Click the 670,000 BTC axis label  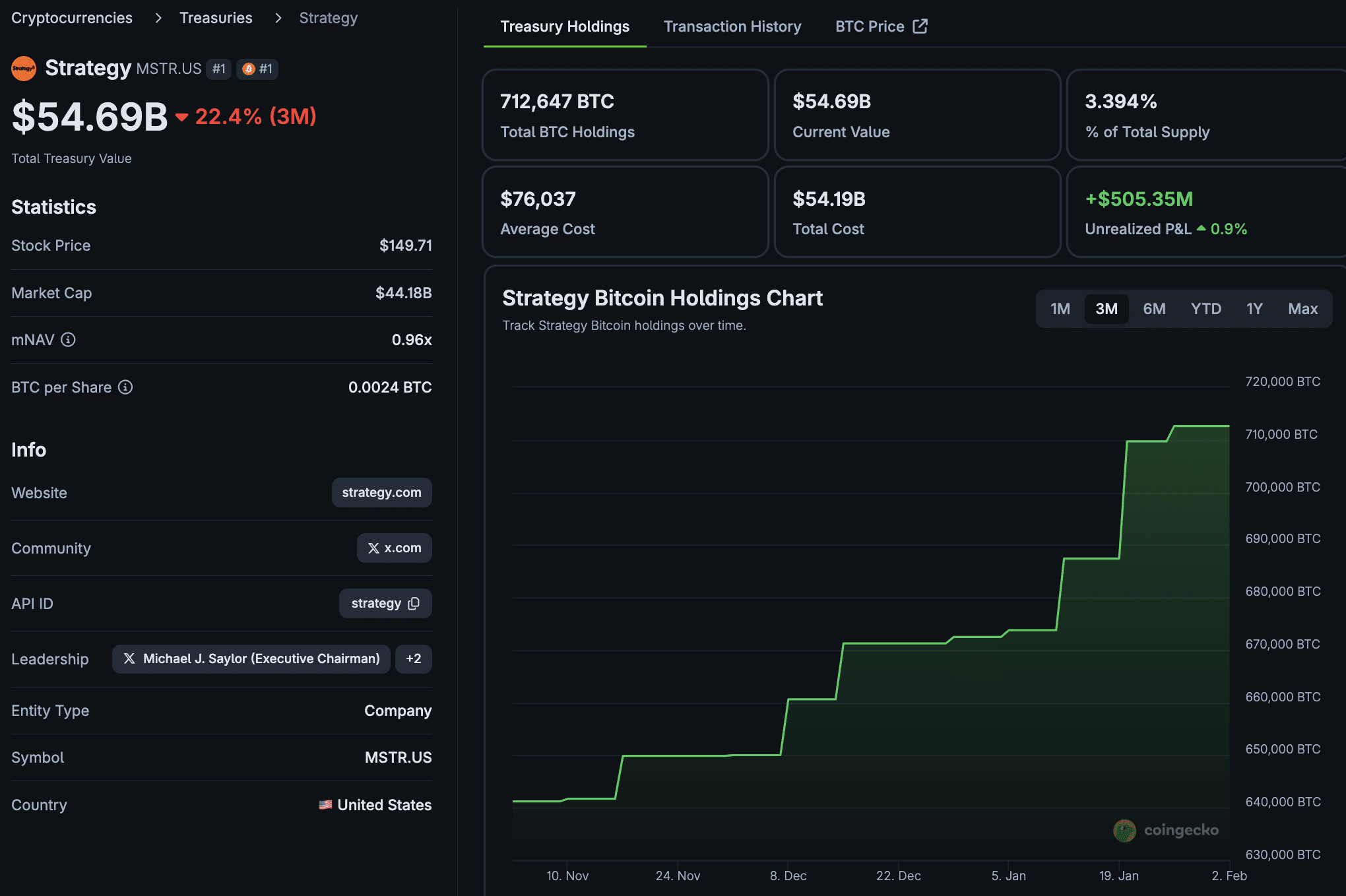(x=1283, y=644)
